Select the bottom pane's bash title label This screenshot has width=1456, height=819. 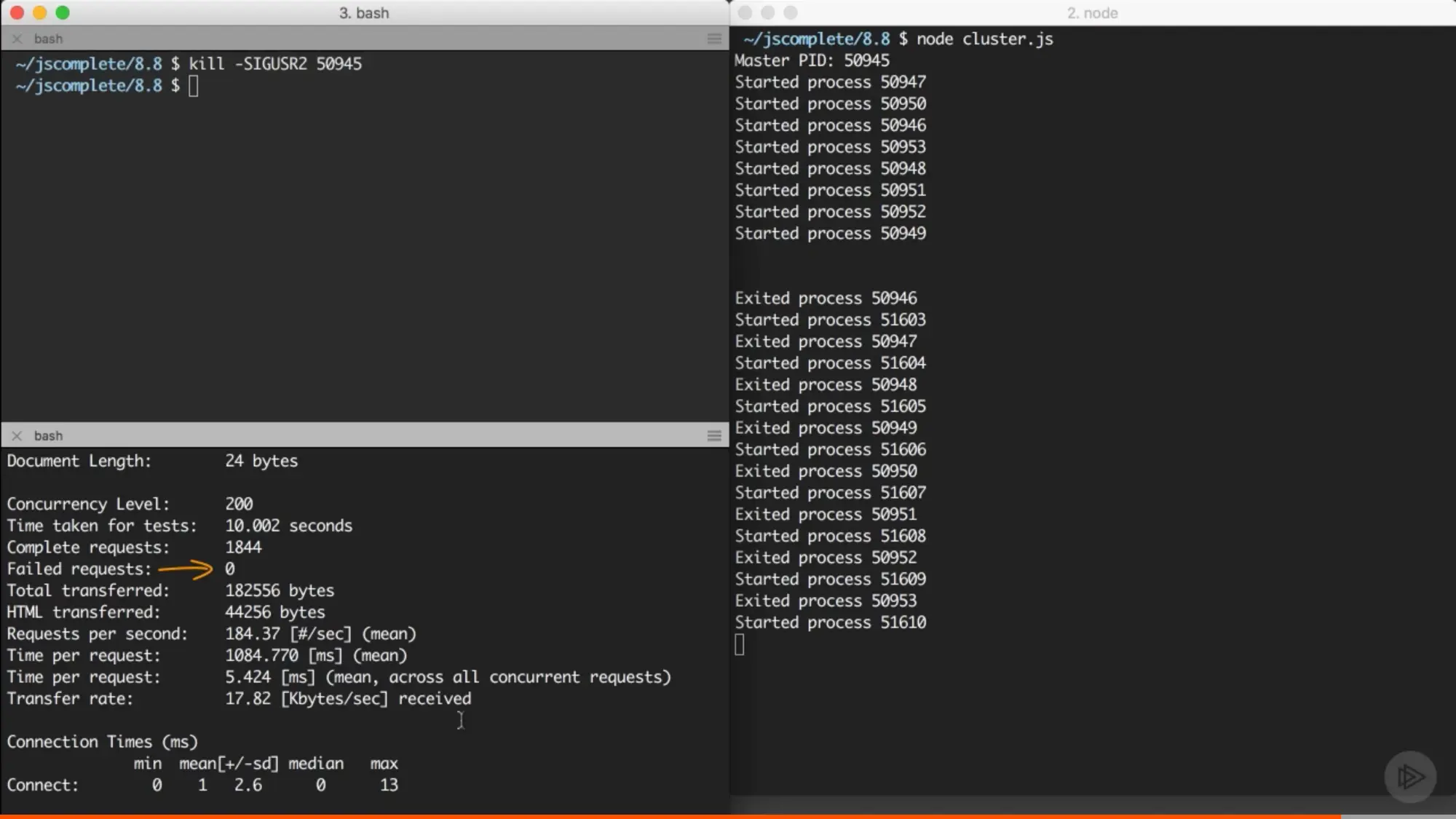click(x=48, y=435)
